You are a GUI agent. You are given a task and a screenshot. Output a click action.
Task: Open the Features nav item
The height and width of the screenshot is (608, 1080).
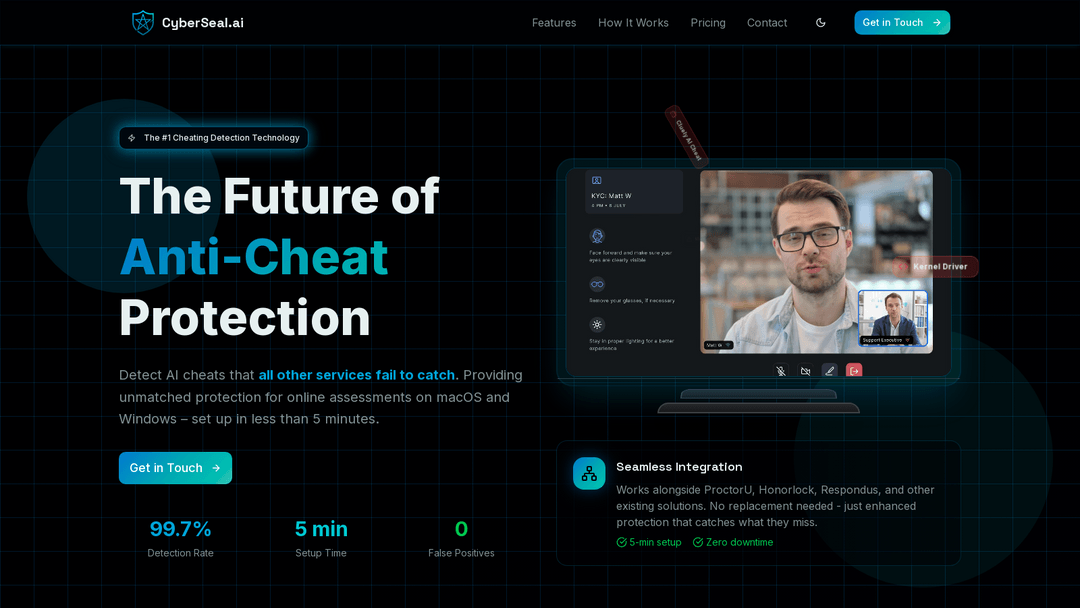point(554,22)
